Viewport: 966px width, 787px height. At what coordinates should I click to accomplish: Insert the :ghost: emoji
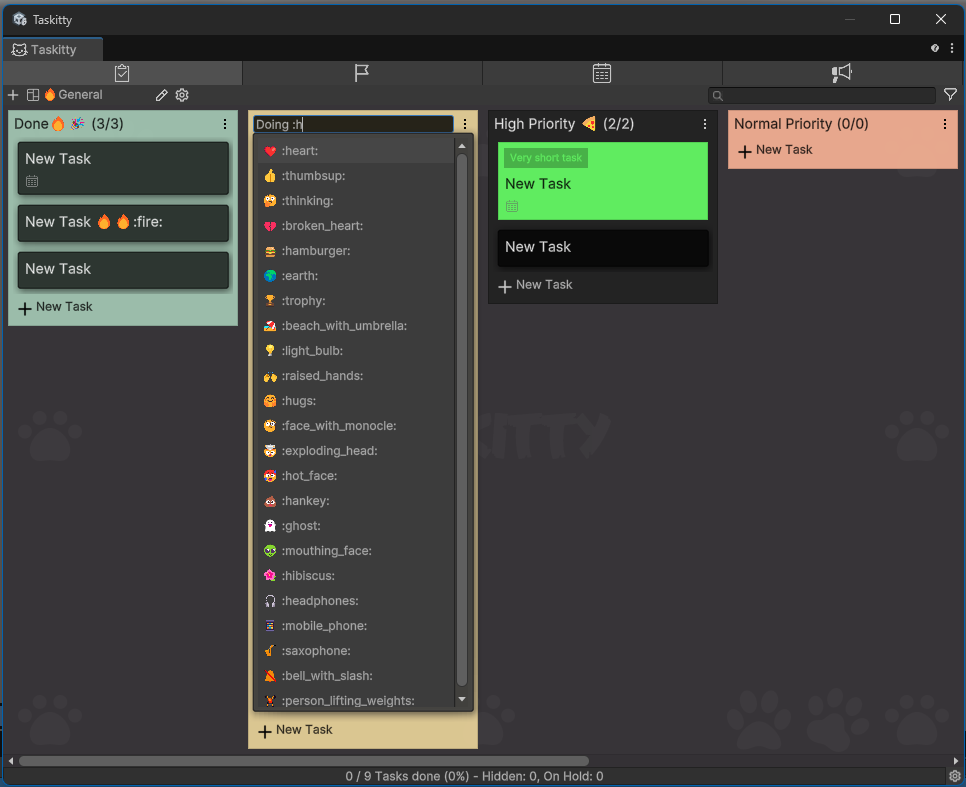pos(354,526)
